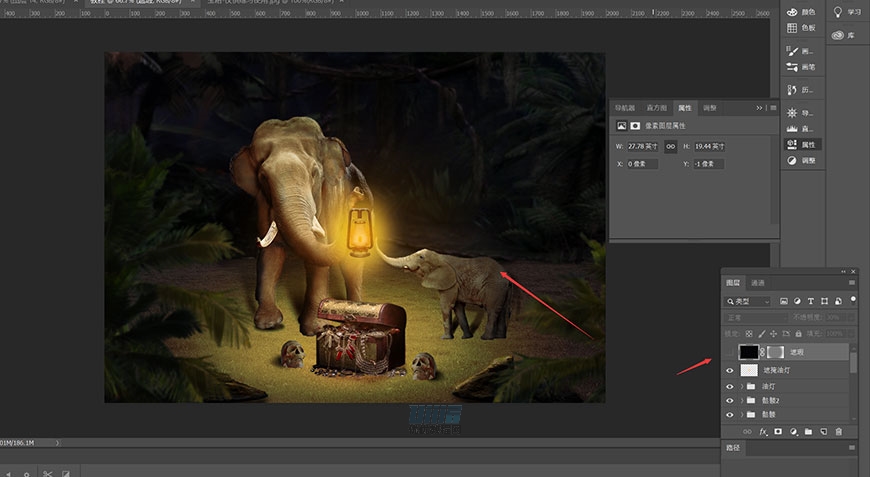Open the Histogram icon in the dock

(792, 129)
